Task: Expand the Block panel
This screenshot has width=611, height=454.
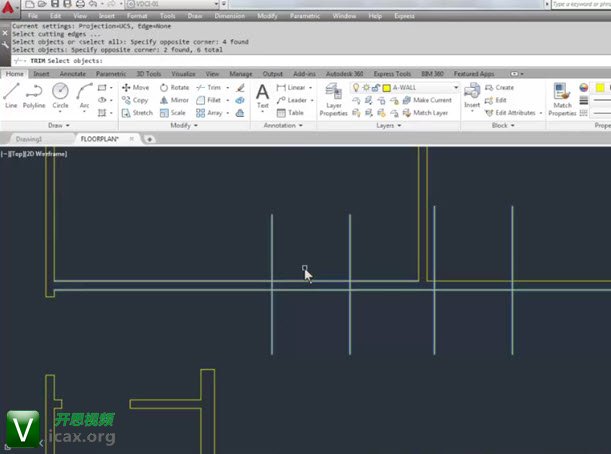Action: 503,125
